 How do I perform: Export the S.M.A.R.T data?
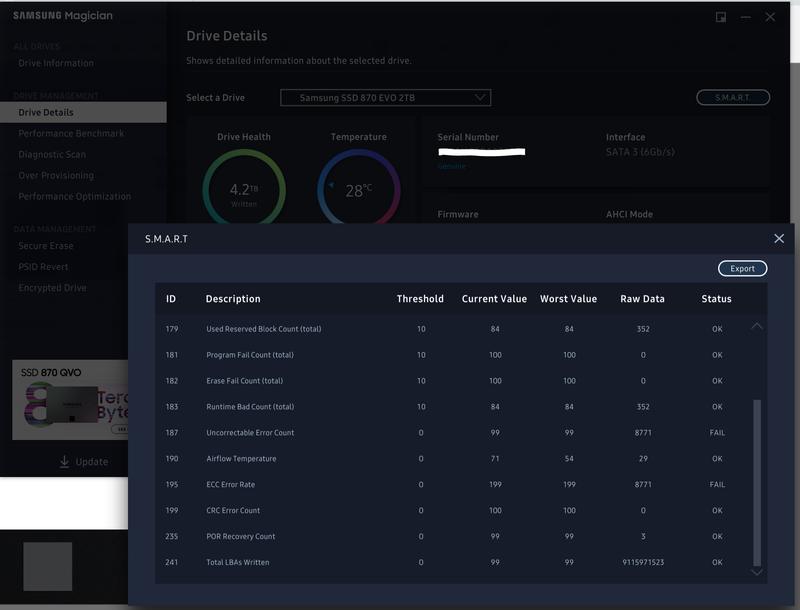tap(742, 268)
